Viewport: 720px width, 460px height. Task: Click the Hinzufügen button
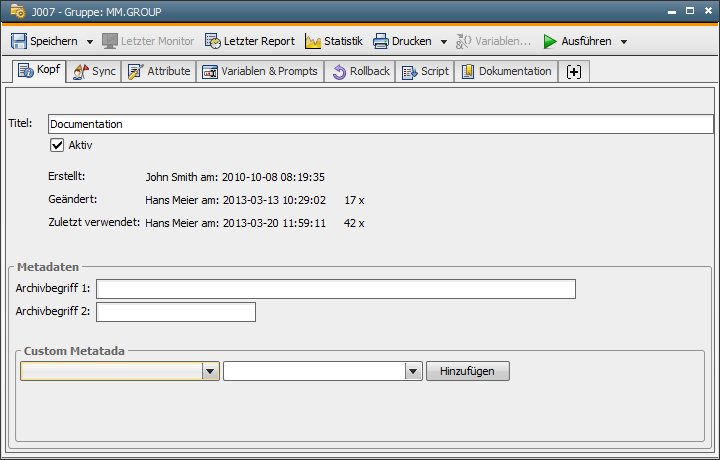click(467, 371)
